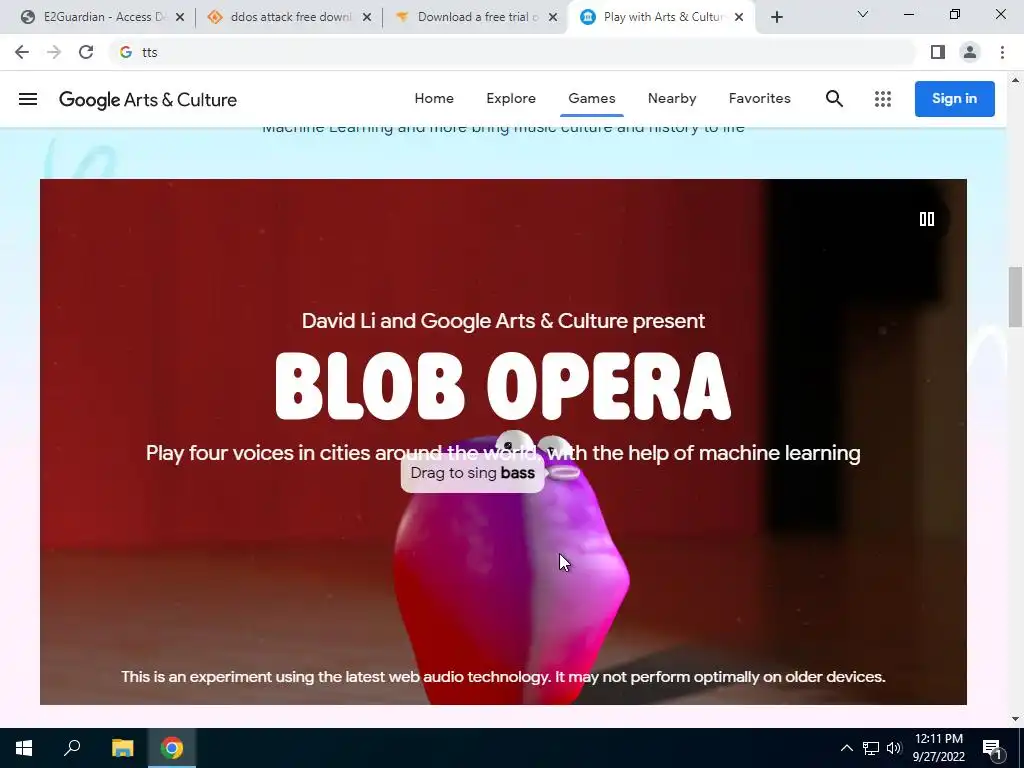The image size is (1024, 768).
Task: Click the pink bass blob character
Action: pyautogui.click(x=511, y=575)
